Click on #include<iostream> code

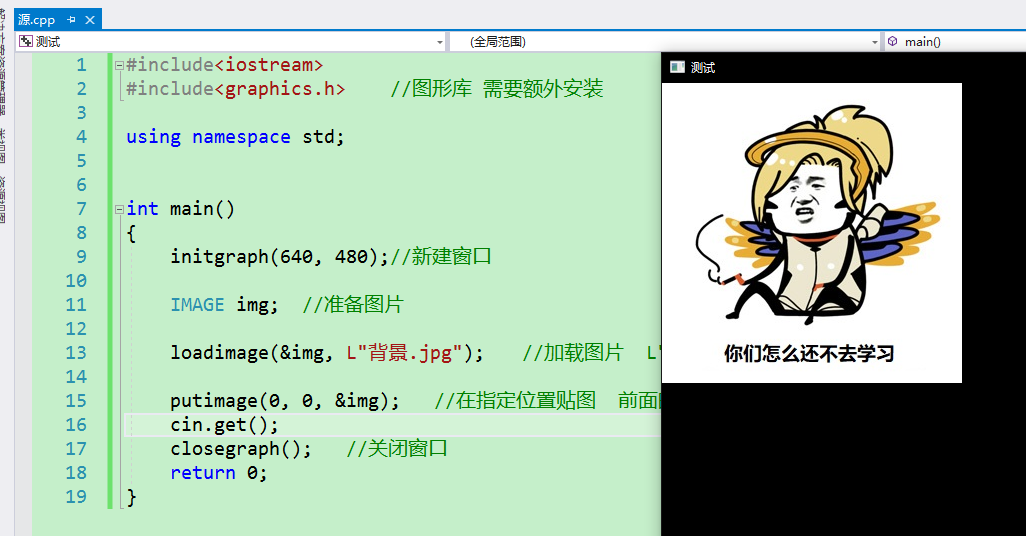[x=224, y=65]
